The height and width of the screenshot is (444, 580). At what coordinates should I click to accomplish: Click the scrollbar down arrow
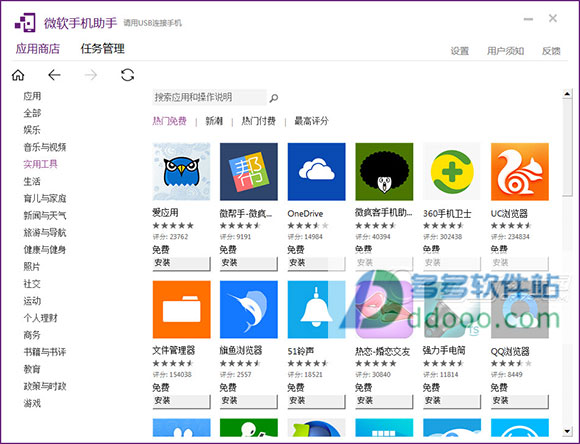[567, 431]
